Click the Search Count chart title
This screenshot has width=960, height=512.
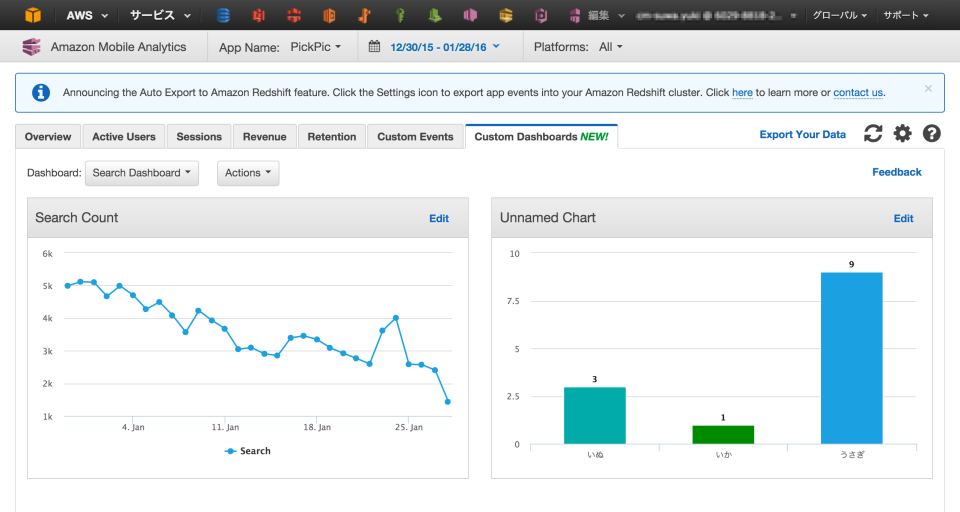pyautogui.click(x=77, y=217)
